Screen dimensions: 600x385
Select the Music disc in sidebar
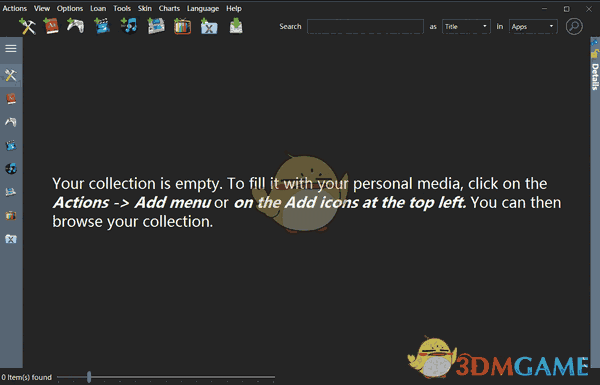11,169
